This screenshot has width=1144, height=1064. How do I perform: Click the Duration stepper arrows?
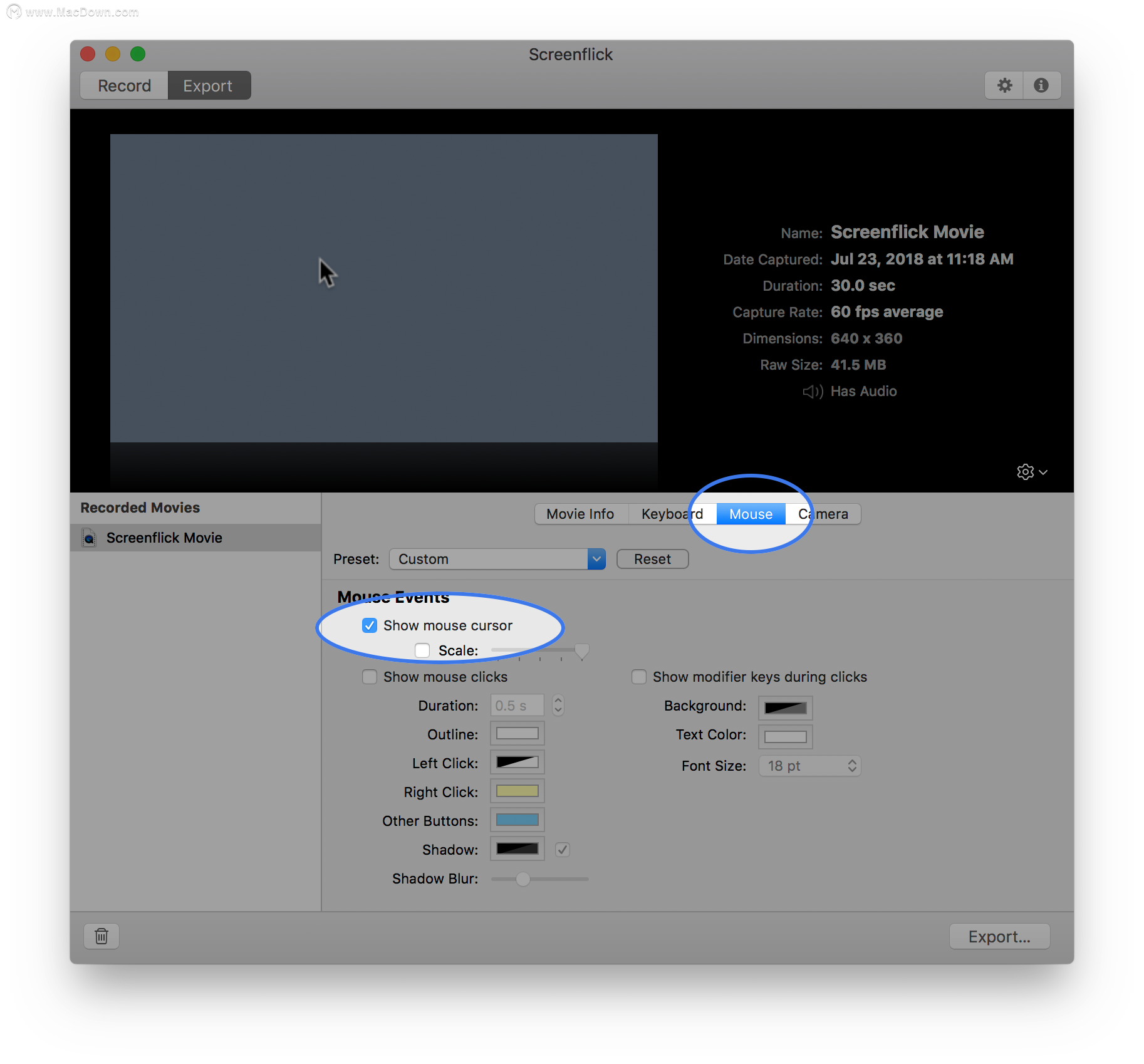pos(558,706)
